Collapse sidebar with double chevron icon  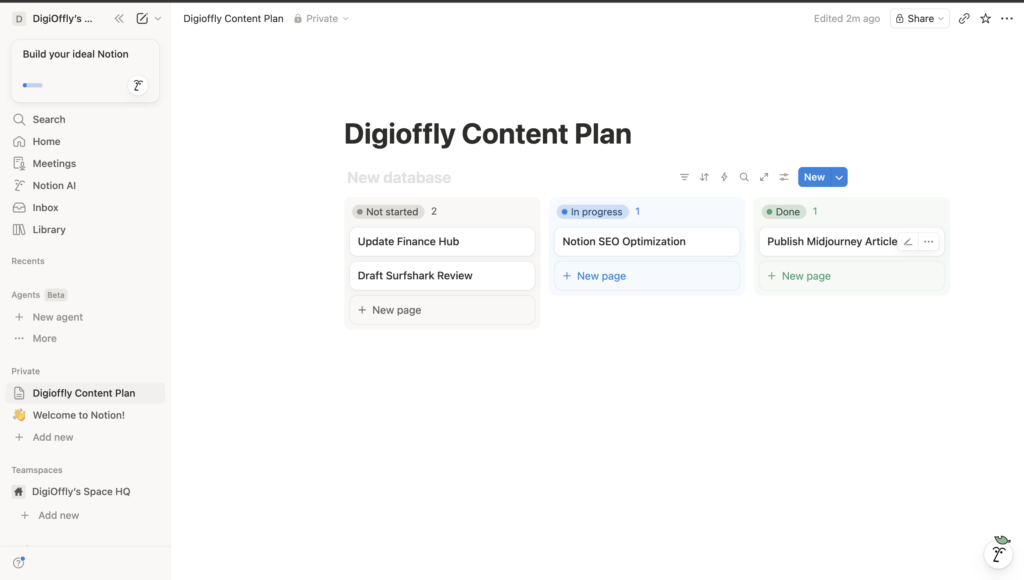pos(119,18)
